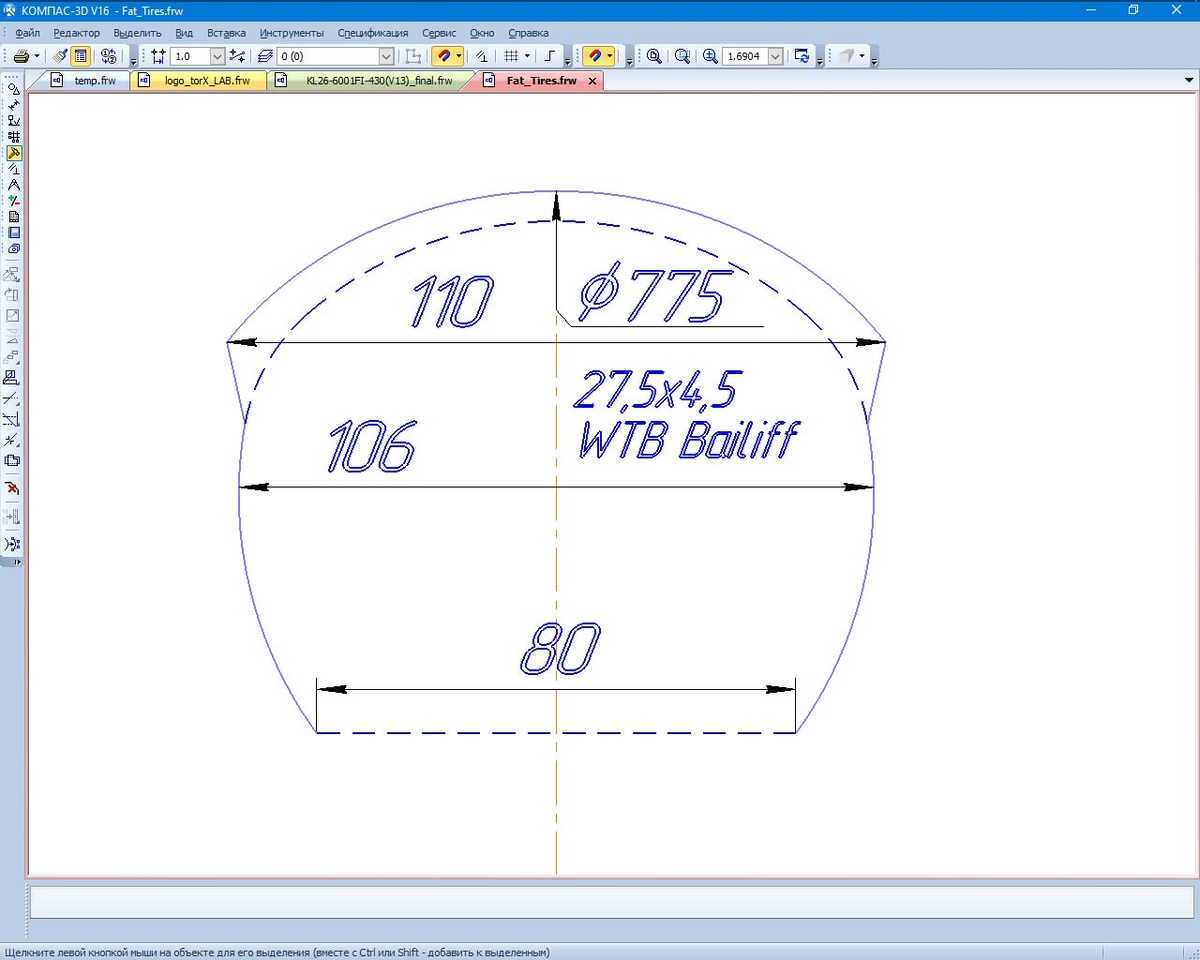Viewport: 1200px width, 960px height.
Task: Open the Dimensions tool panel
Action: tap(14, 105)
